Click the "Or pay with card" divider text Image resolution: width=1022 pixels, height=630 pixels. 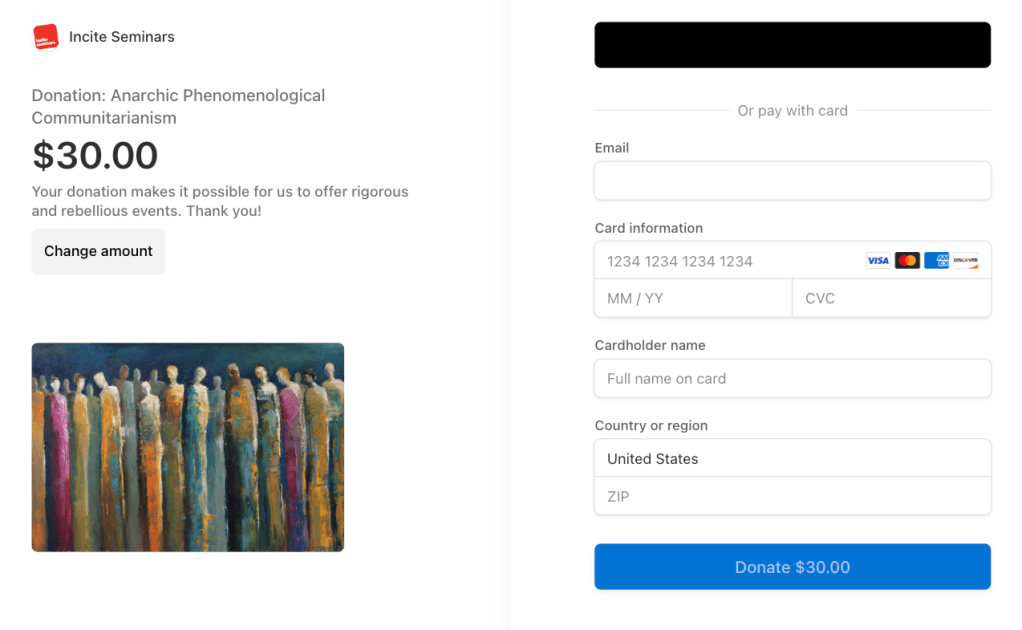[792, 111]
